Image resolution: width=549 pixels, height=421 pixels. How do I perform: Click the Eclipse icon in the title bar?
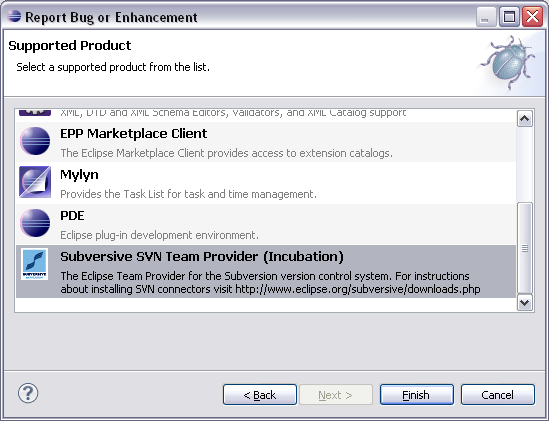pos(14,16)
